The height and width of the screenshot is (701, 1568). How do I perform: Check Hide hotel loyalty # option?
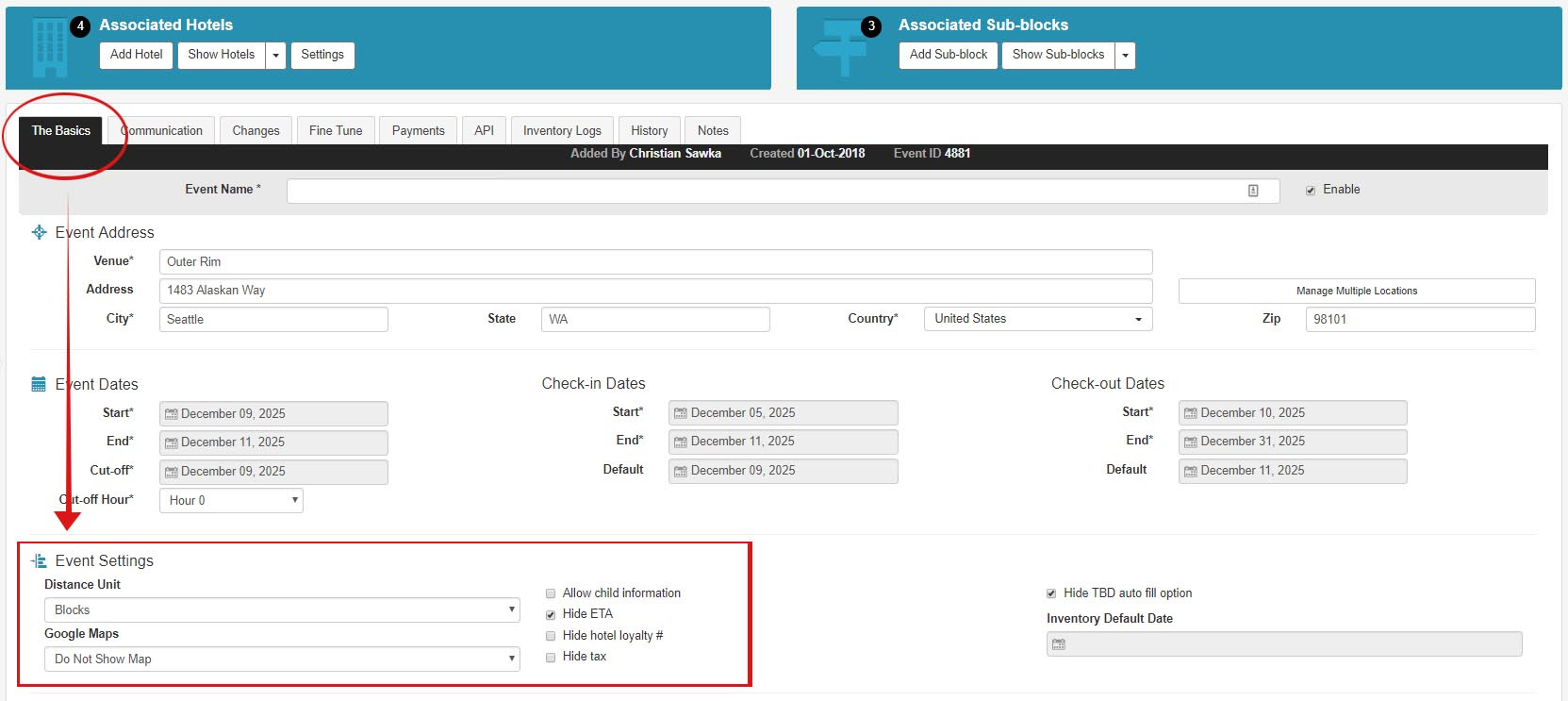tap(551, 636)
